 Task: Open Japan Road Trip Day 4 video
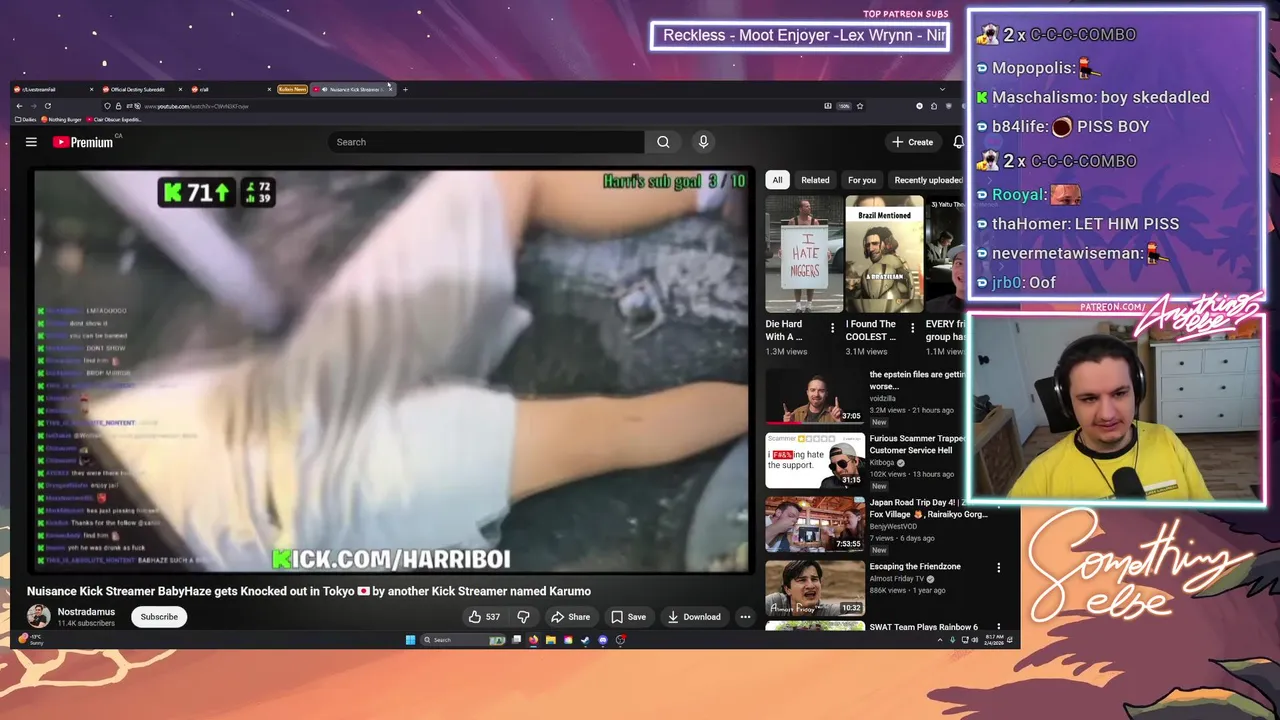815,524
